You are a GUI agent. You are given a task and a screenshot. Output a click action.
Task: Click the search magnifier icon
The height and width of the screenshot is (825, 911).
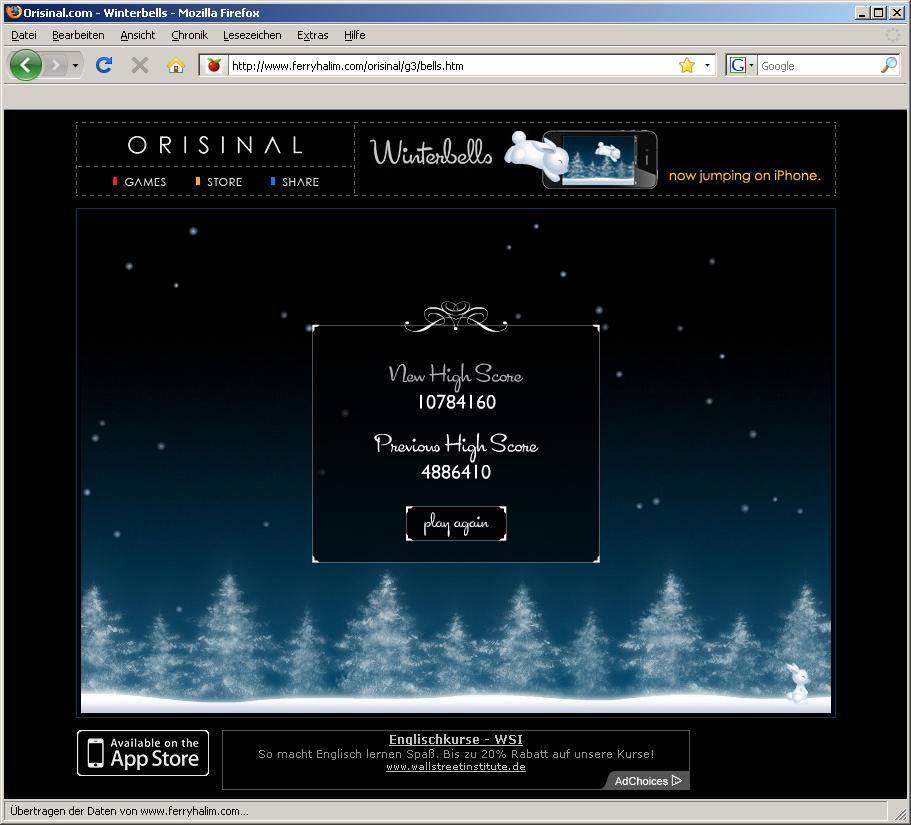pyautogui.click(x=888, y=66)
